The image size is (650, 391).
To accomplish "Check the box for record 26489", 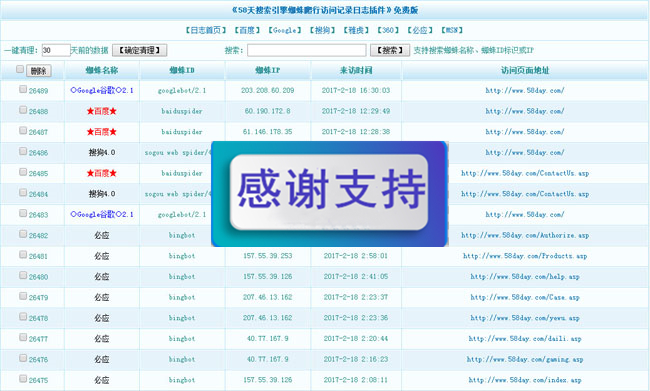I will [23, 89].
